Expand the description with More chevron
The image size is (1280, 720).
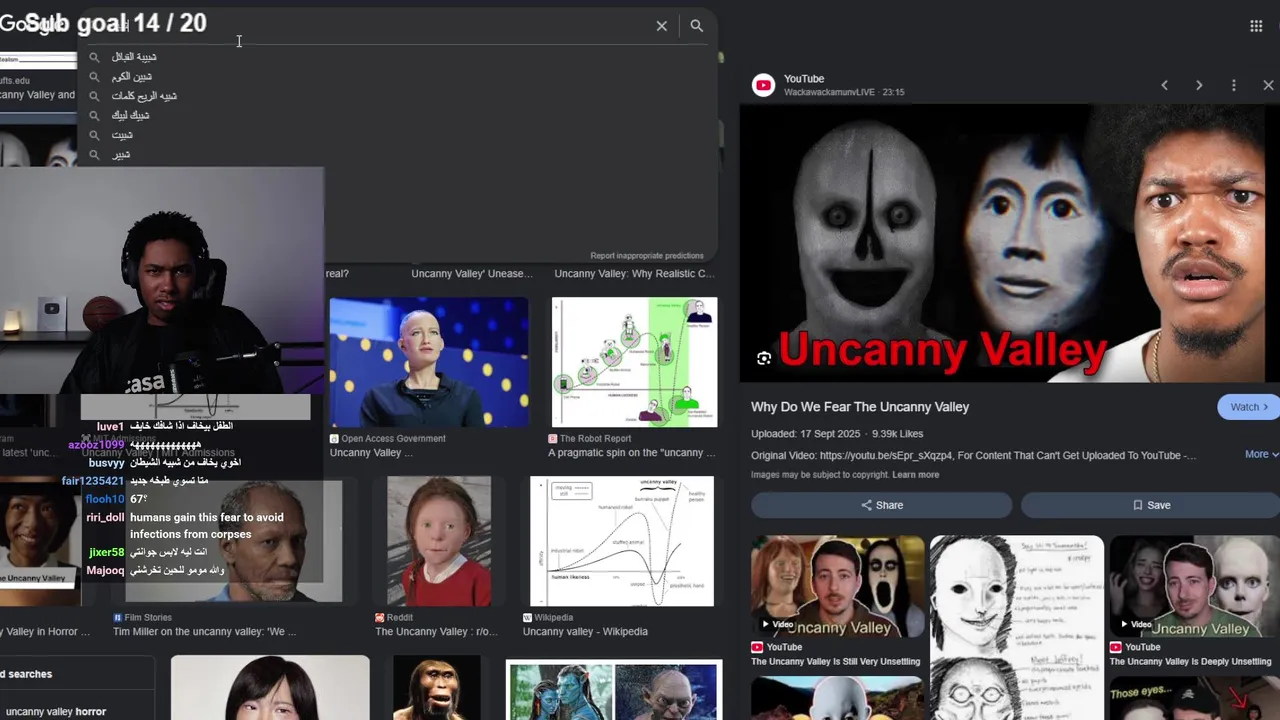pyautogui.click(x=1261, y=454)
